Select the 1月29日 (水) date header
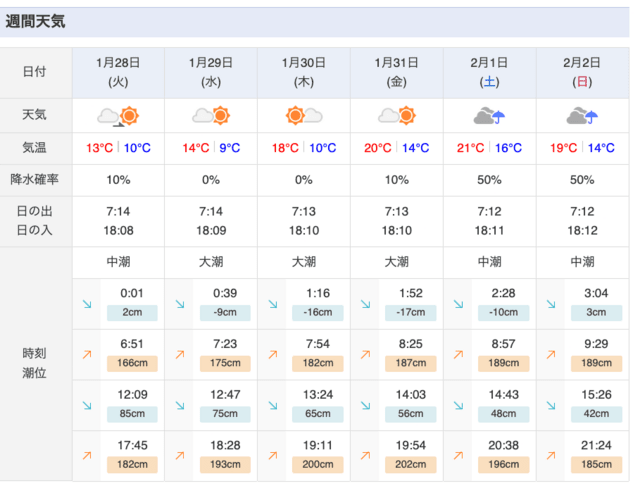640x486 pixels. 211,72
